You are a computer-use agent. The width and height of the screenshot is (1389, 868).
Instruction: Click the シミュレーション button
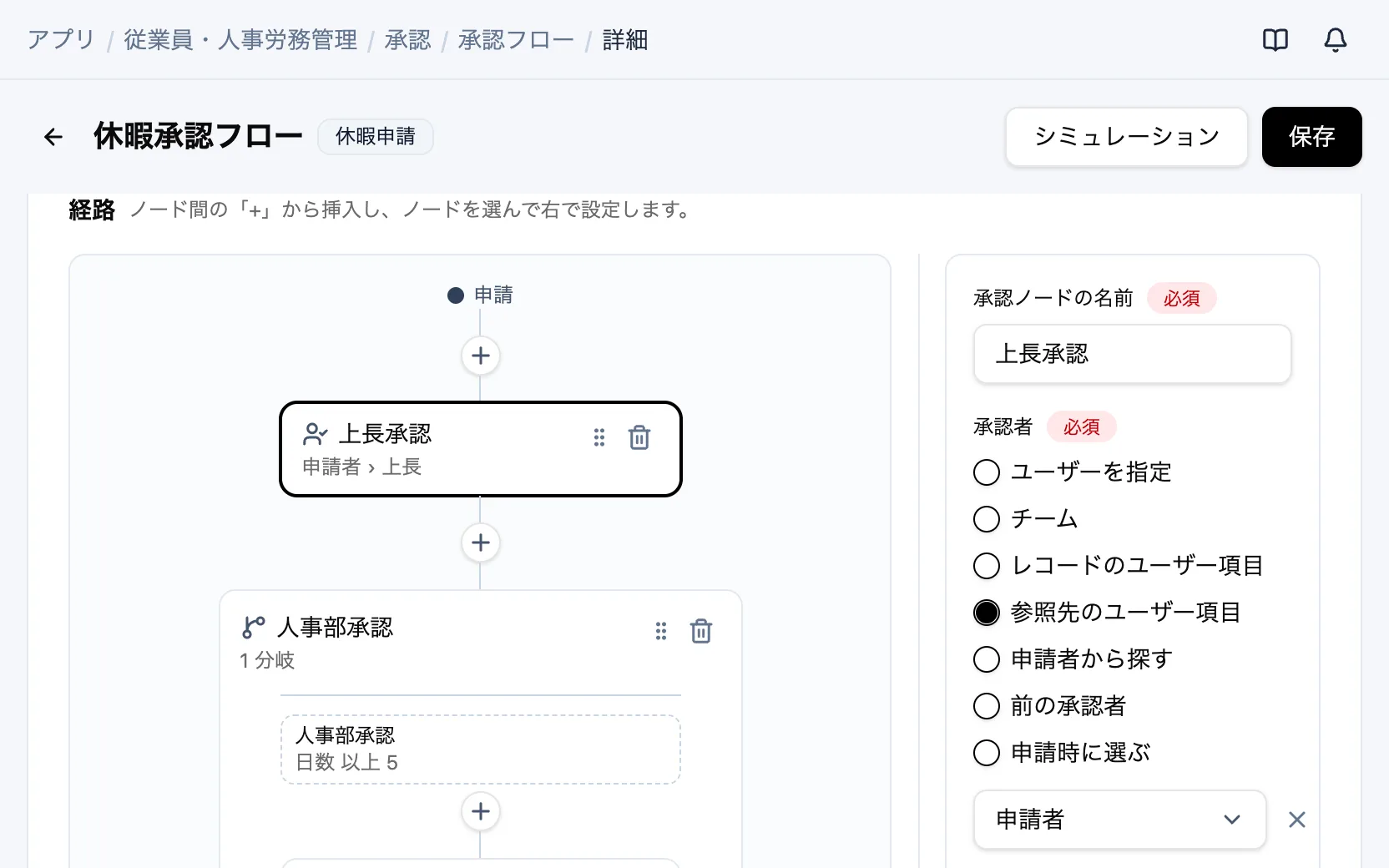point(1127,136)
